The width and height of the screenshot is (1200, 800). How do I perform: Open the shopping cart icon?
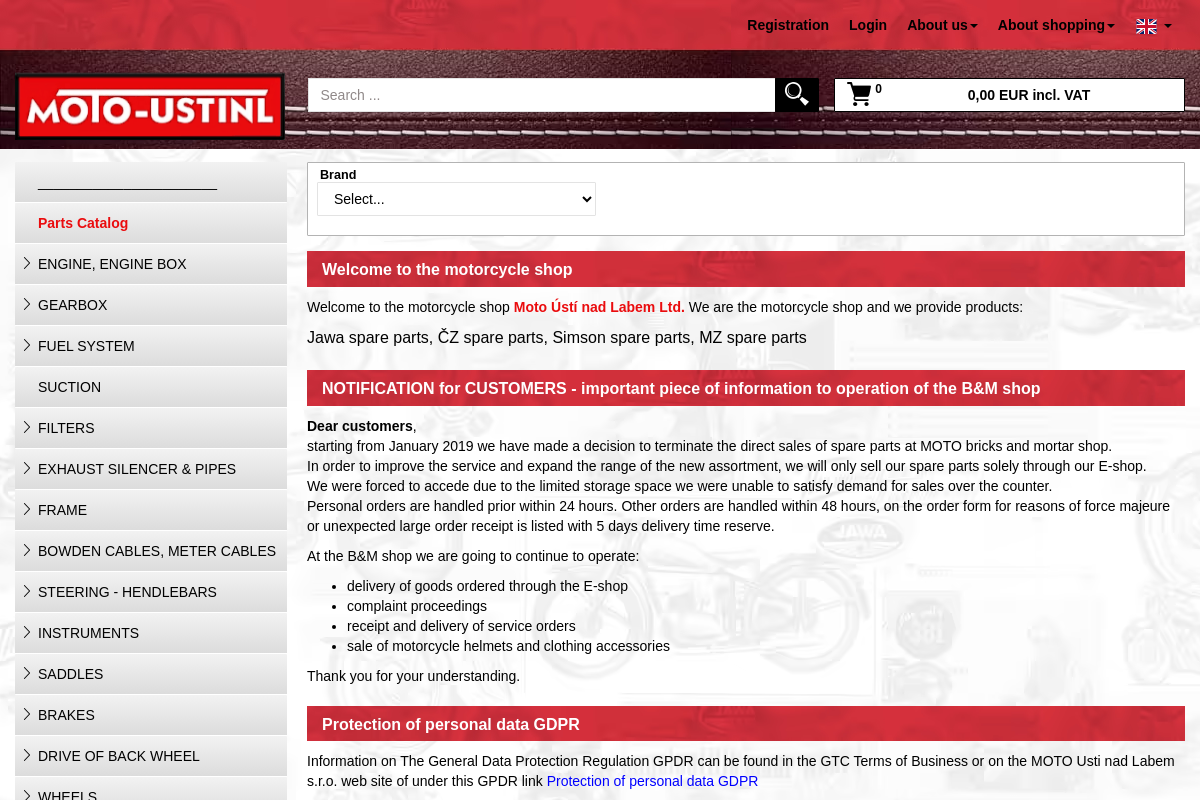click(x=859, y=95)
